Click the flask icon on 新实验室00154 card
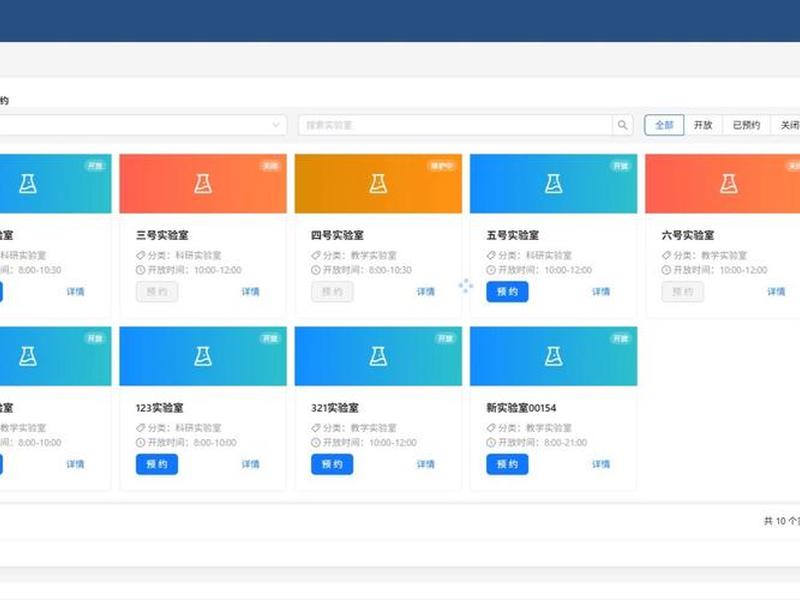Screen dimensions: 800x600 point(554,357)
